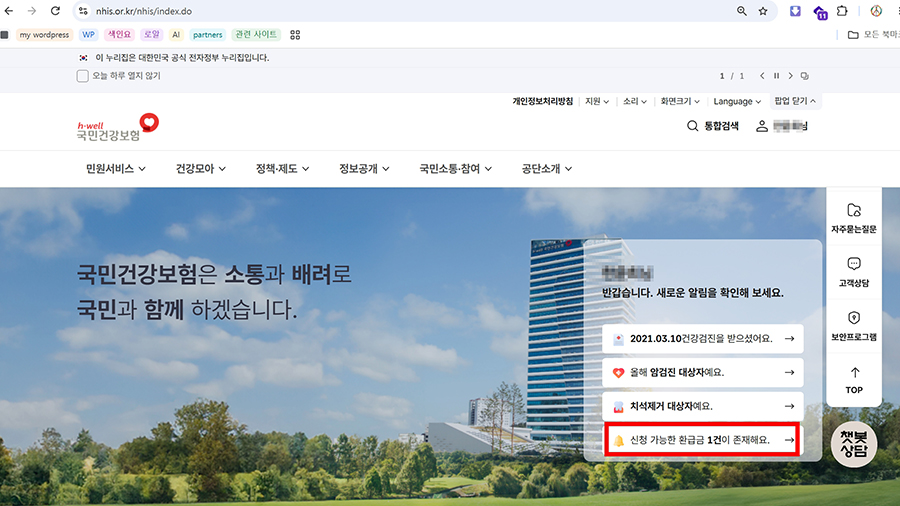Go back to previous browser page
The height and width of the screenshot is (506, 900).
9,11
